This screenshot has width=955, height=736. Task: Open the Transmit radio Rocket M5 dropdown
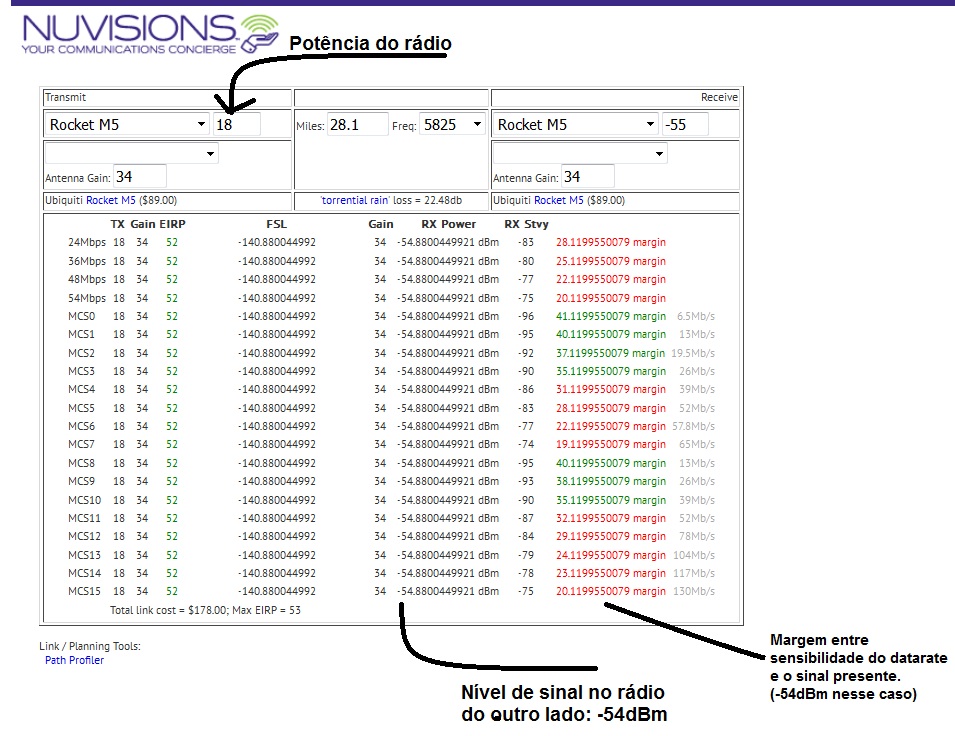(x=127, y=124)
